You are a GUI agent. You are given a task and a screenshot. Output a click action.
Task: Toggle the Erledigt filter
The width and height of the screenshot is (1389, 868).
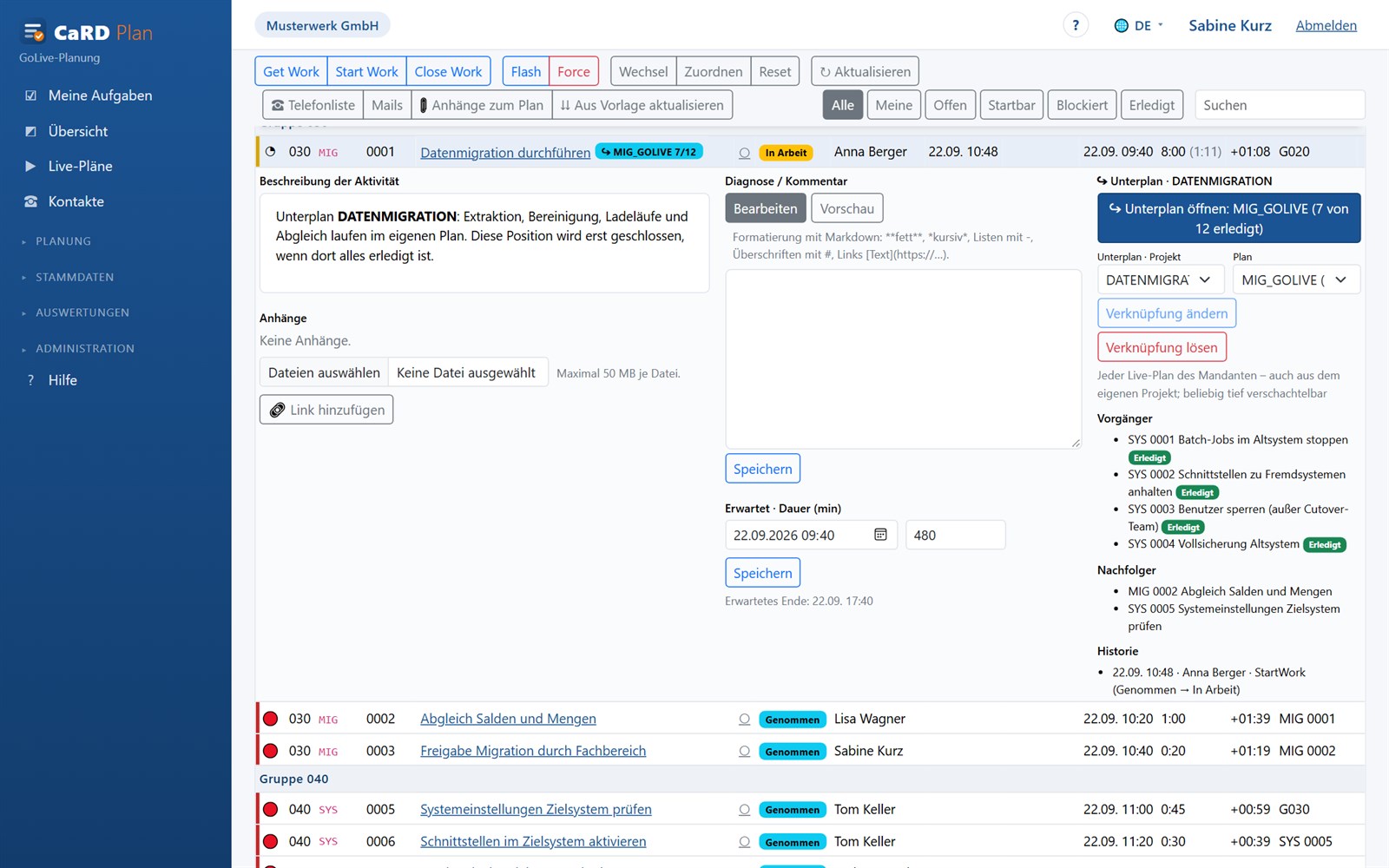(1151, 105)
